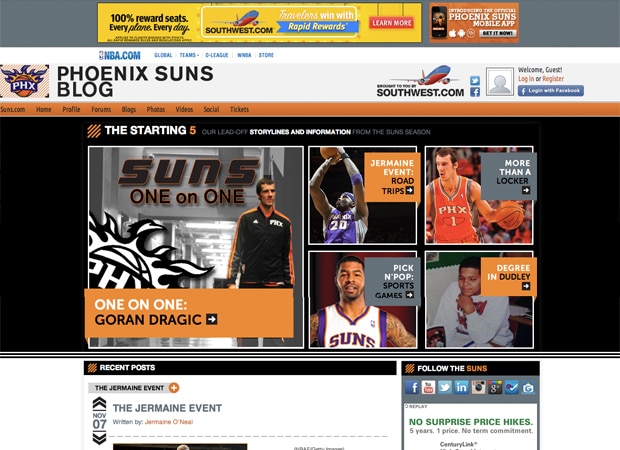Open More Than a Locker thumbnail

tap(479, 195)
